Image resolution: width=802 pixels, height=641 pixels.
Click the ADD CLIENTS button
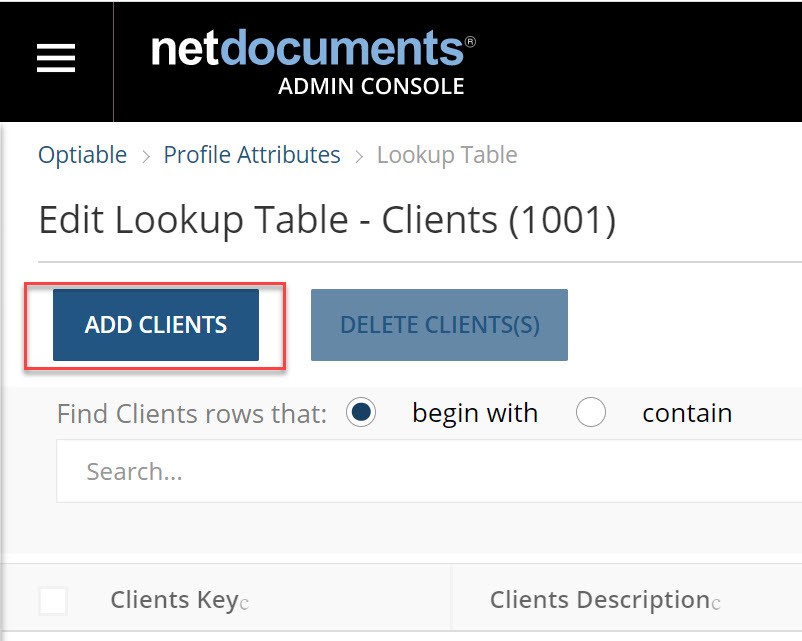pos(155,325)
